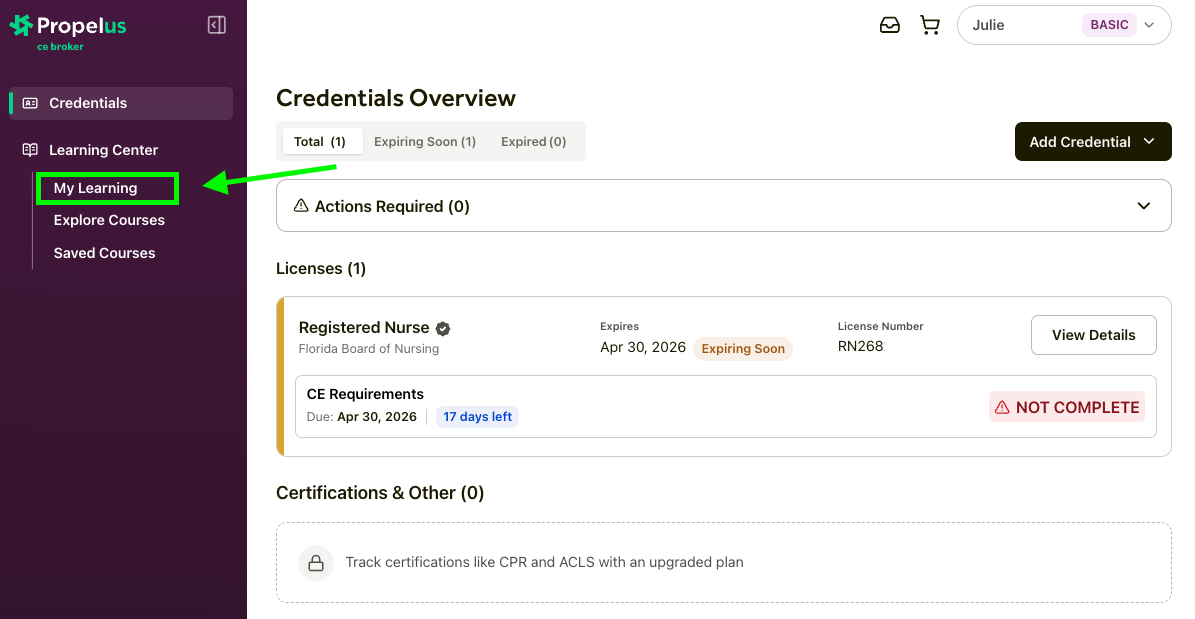Open the Julie account menu dropdown
This screenshot has height=619, width=1195.
1063,26
